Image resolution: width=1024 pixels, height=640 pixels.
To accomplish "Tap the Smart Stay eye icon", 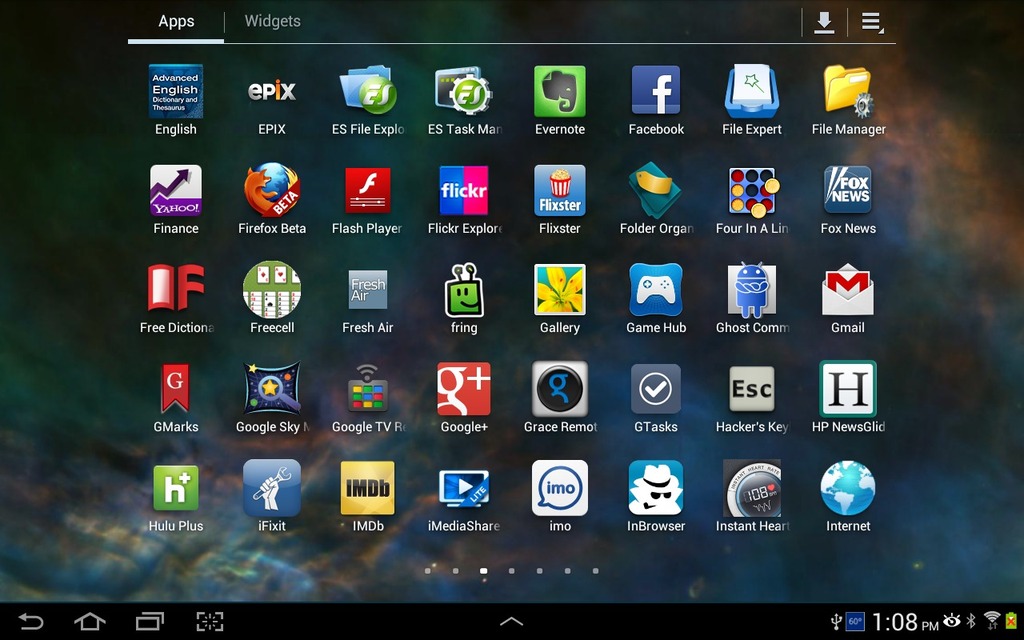I will click(x=952, y=620).
